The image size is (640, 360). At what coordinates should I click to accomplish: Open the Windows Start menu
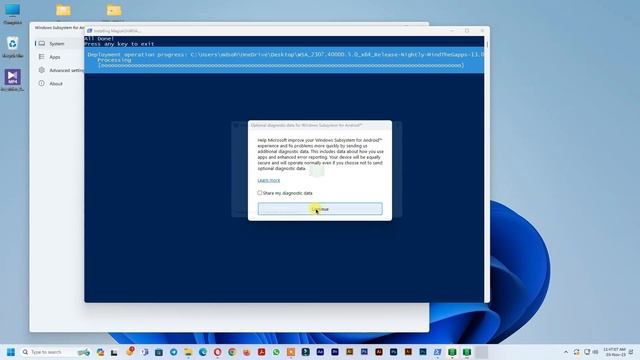(x=11, y=352)
